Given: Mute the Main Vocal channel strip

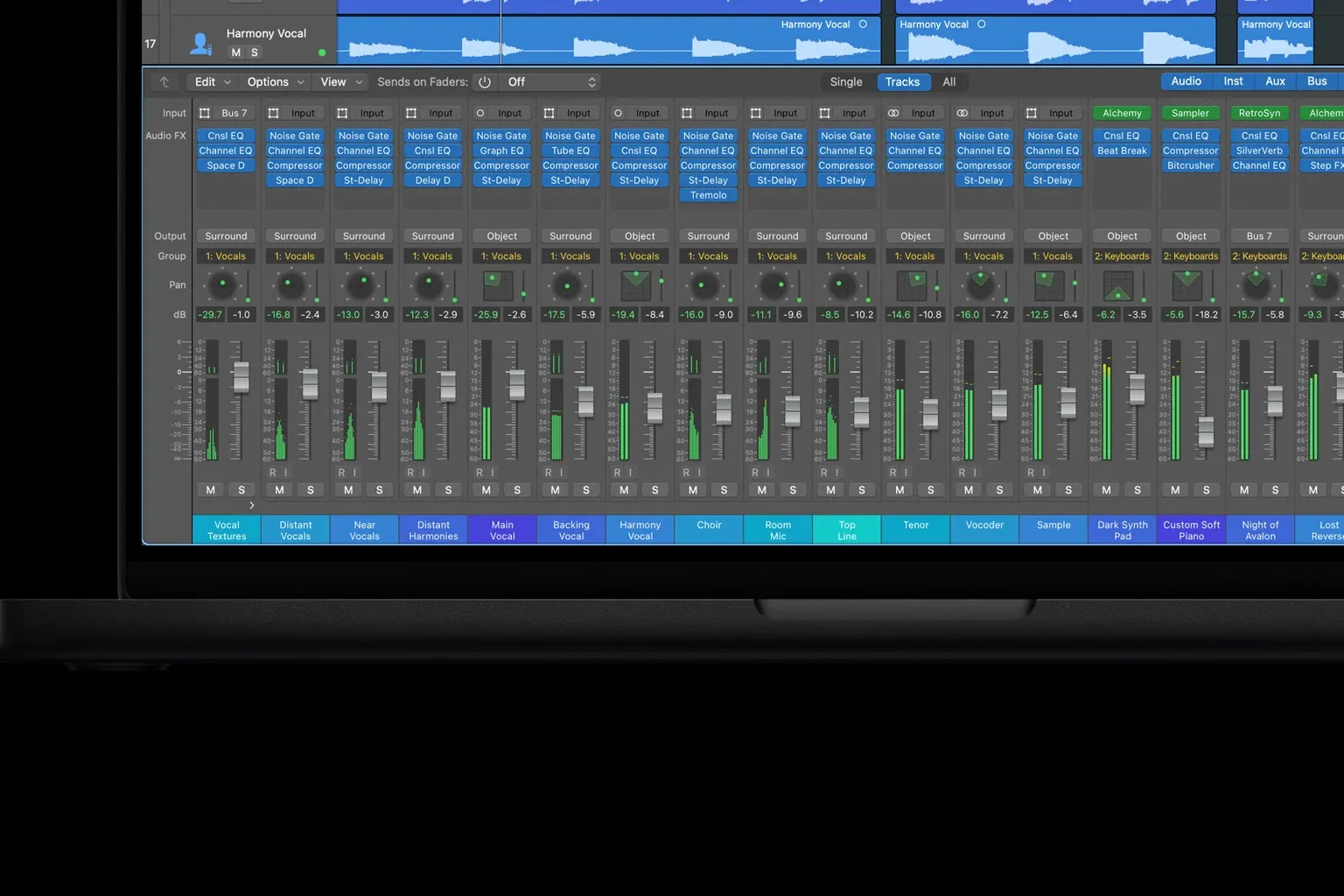Looking at the screenshot, I should click(x=486, y=490).
